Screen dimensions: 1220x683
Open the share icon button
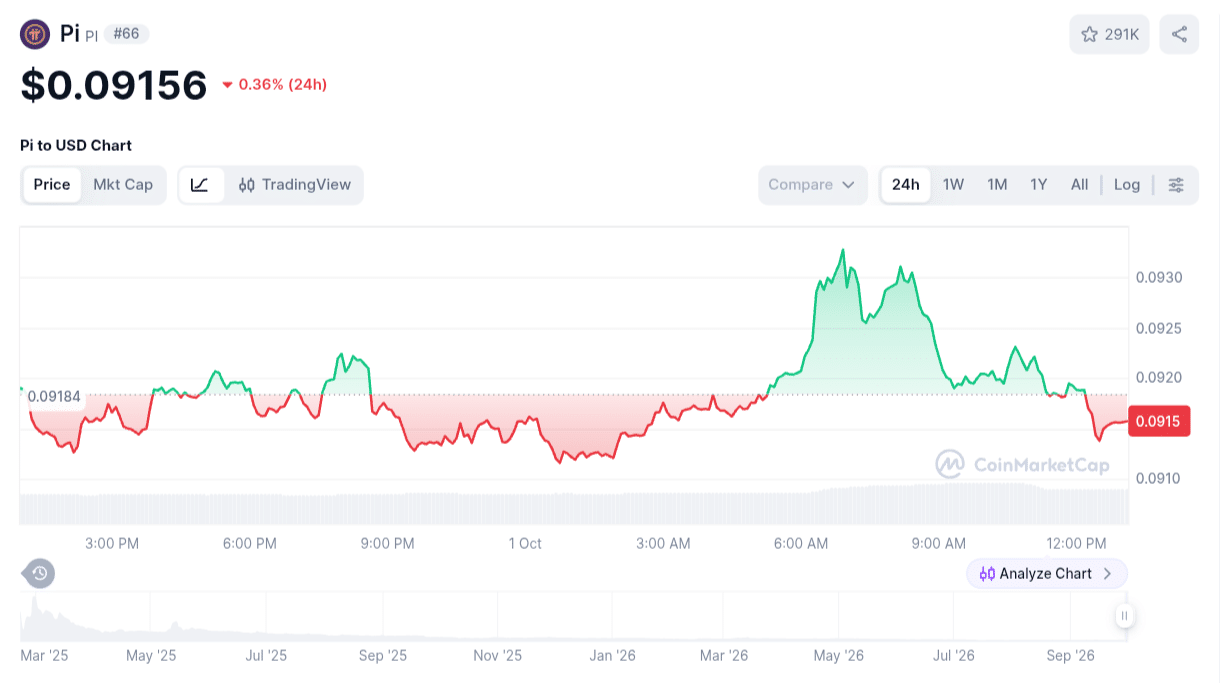1179,34
